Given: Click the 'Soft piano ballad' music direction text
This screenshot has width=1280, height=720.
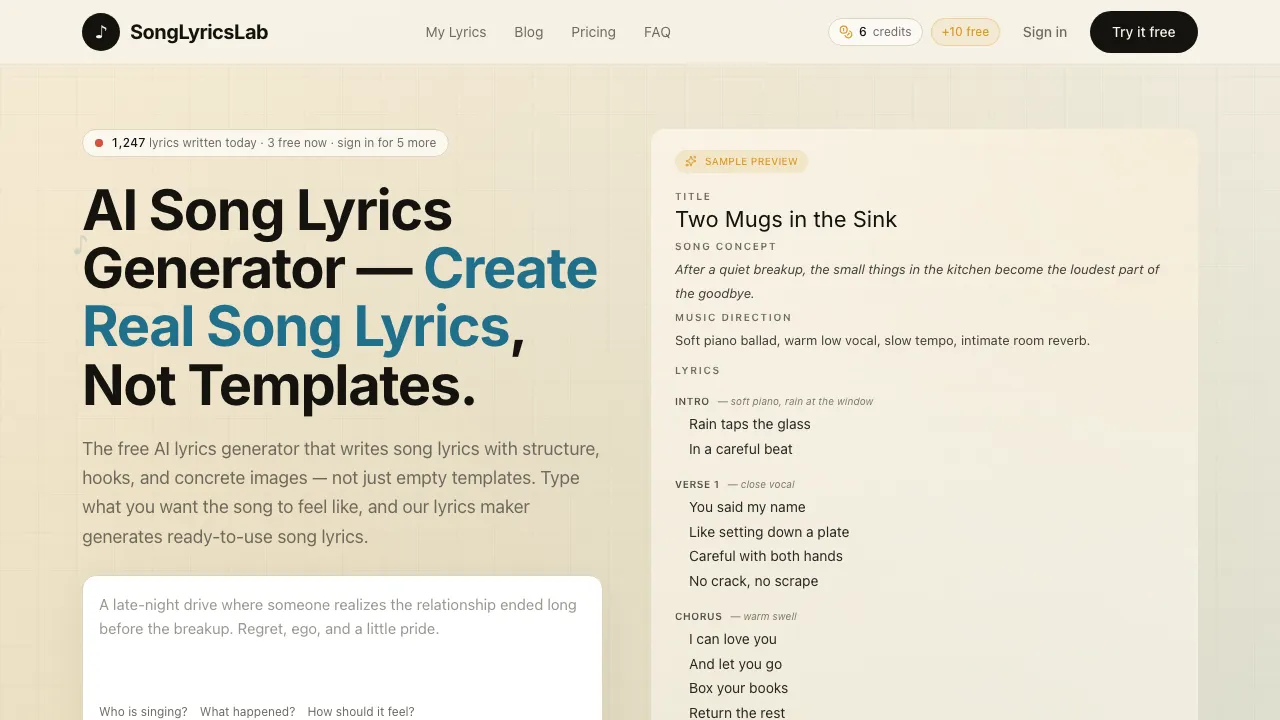Looking at the screenshot, I should [882, 340].
